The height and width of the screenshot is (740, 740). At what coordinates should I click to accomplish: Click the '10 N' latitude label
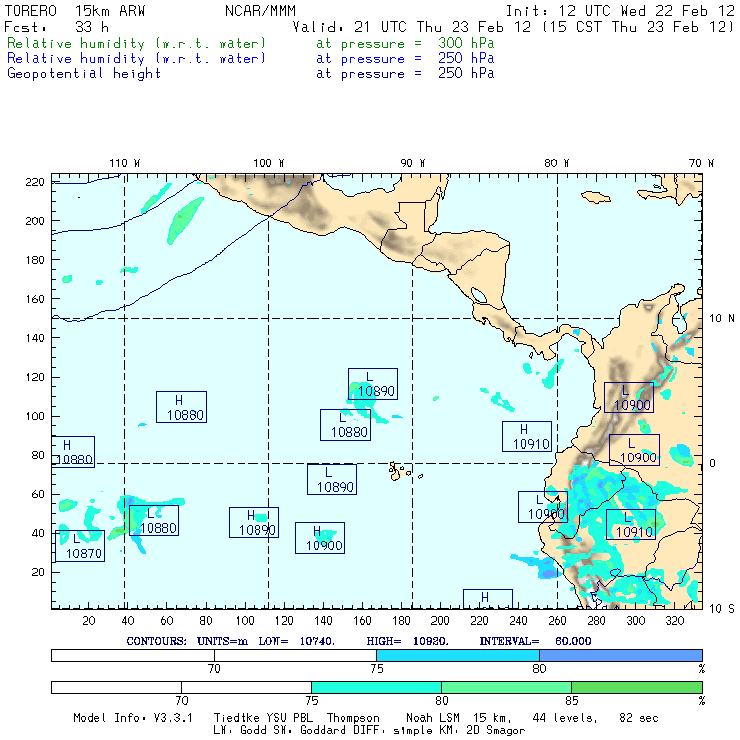point(722,319)
